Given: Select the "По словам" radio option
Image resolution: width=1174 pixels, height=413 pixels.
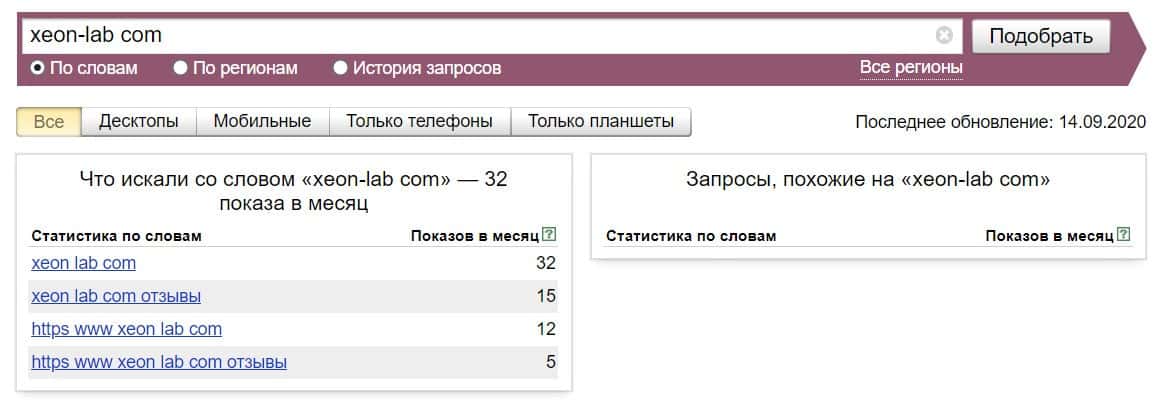Looking at the screenshot, I should tap(38, 68).
